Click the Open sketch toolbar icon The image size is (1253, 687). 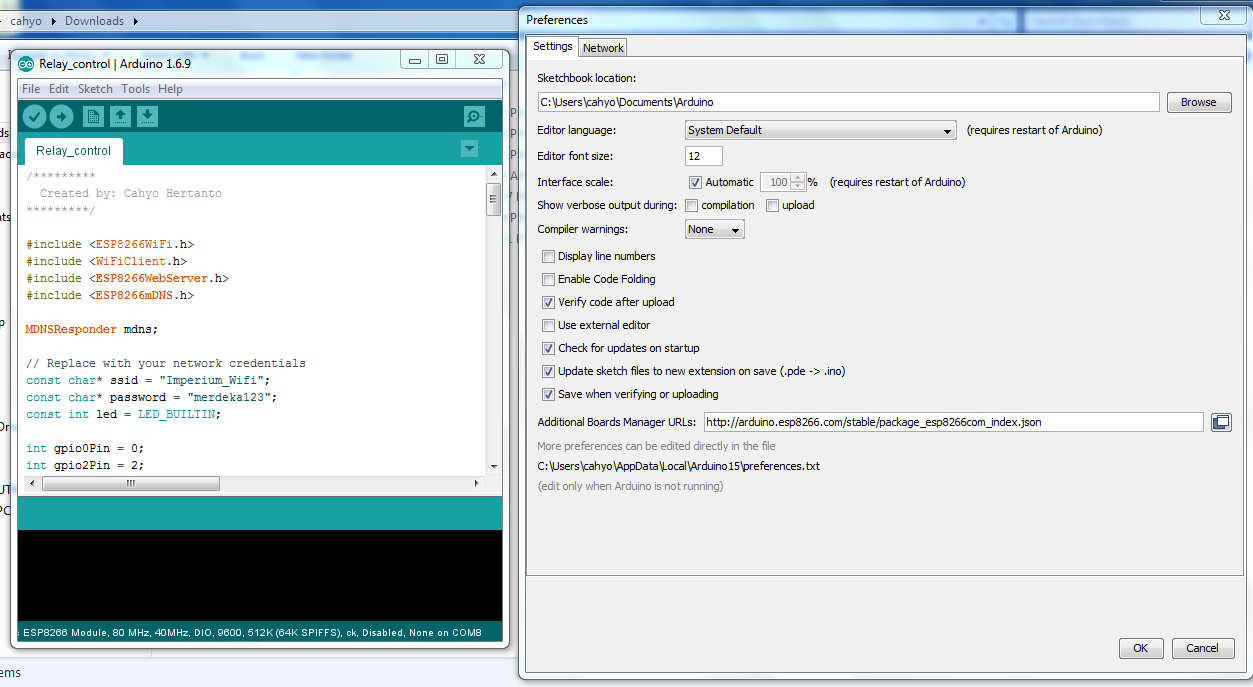(x=120, y=117)
